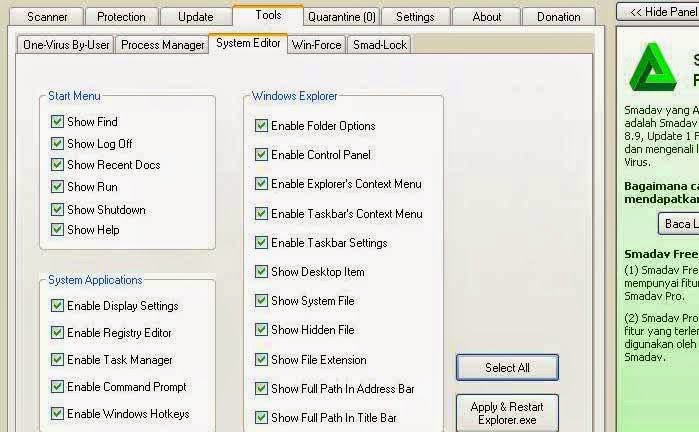Open the Scanner tab
The width and height of the screenshot is (699, 432).
point(47,17)
